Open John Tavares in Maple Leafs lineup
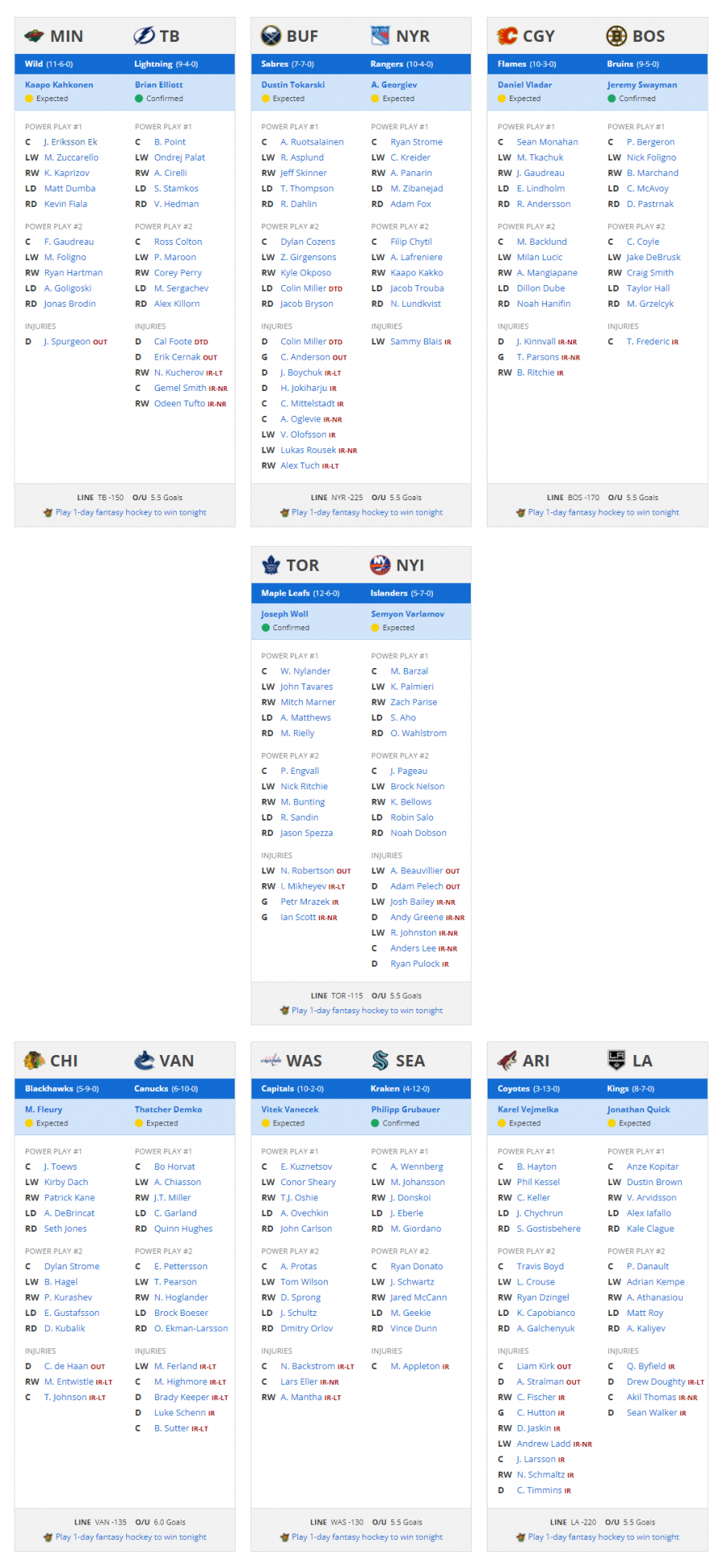 point(306,686)
